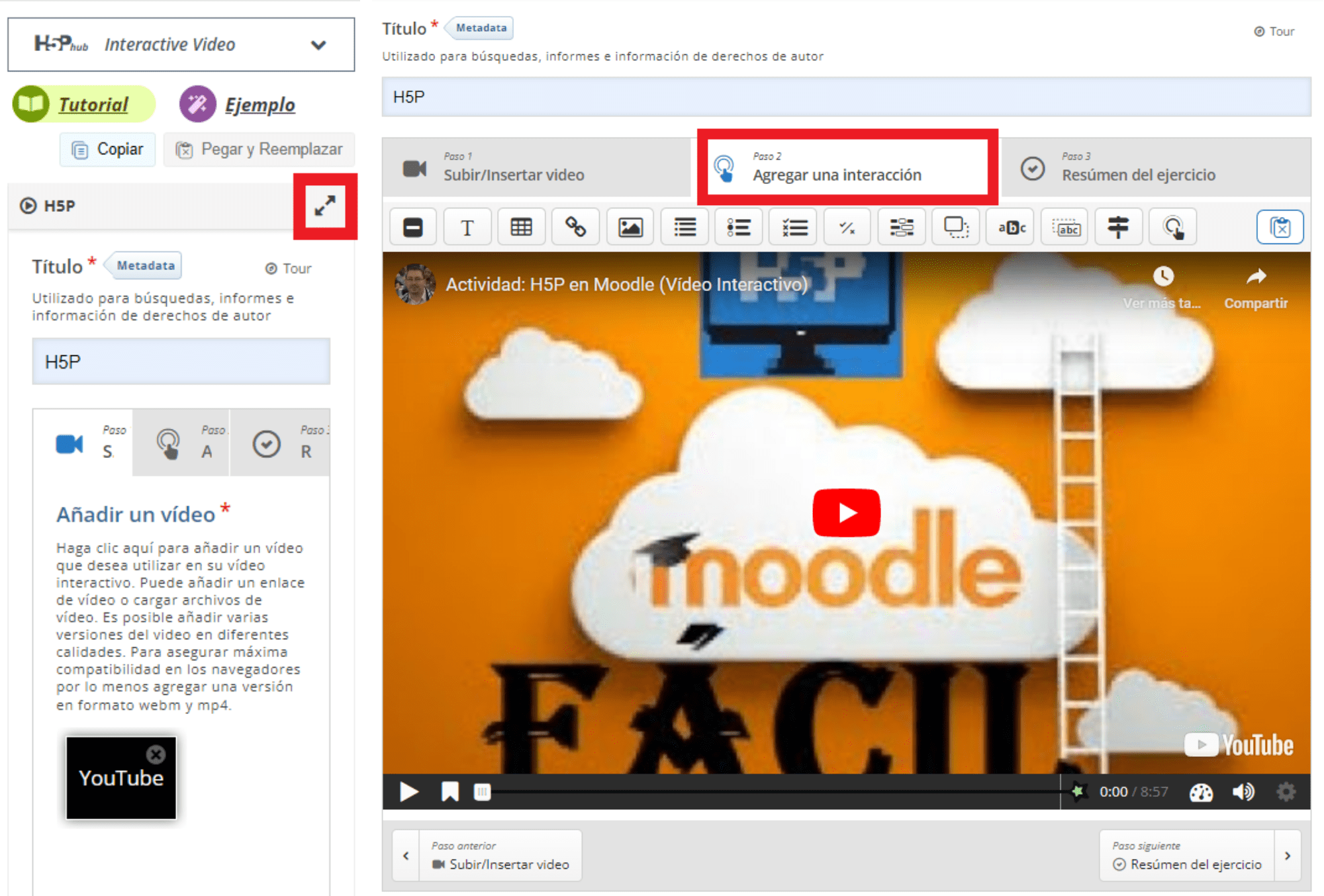Select the small interaction Paso tab in left panel
The width and height of the screenshot is (1324, 896).
coord(181,442)
